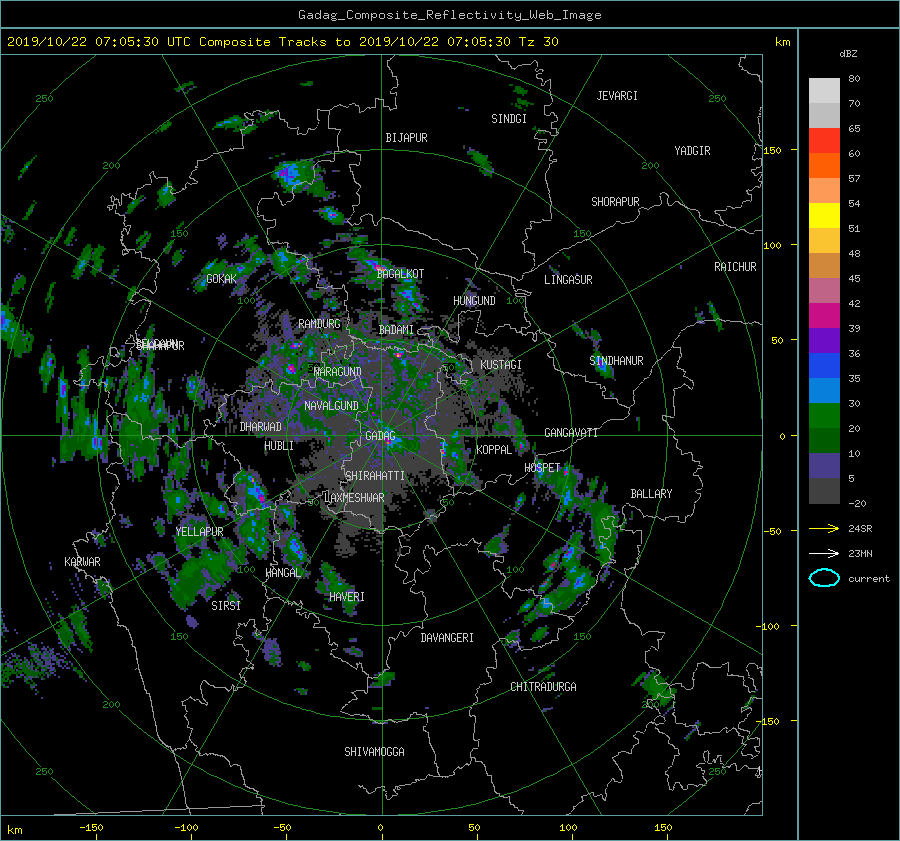Click the DHARWAD city label
The height and width of the screenshot is (841, 900).
click(261, 427)
